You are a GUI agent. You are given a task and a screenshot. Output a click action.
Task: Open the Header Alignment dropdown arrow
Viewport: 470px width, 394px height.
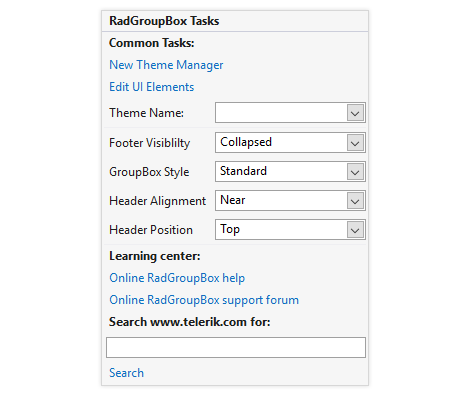click(x=355, y=201)
